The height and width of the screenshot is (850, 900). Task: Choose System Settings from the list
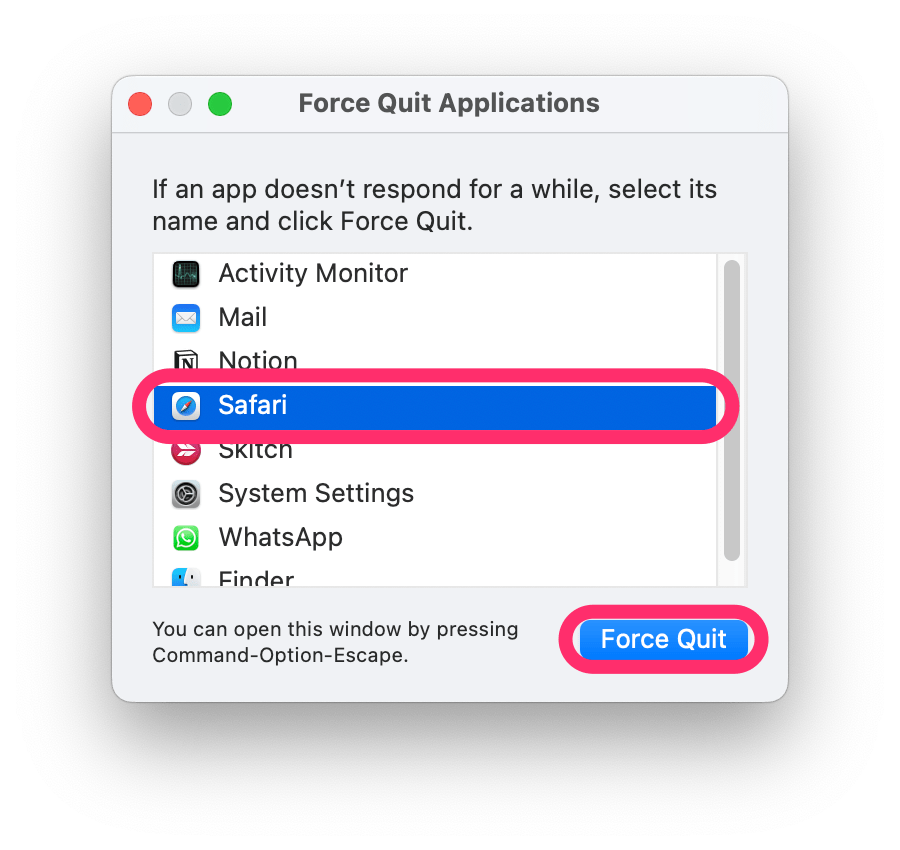[x=435, y=494]
